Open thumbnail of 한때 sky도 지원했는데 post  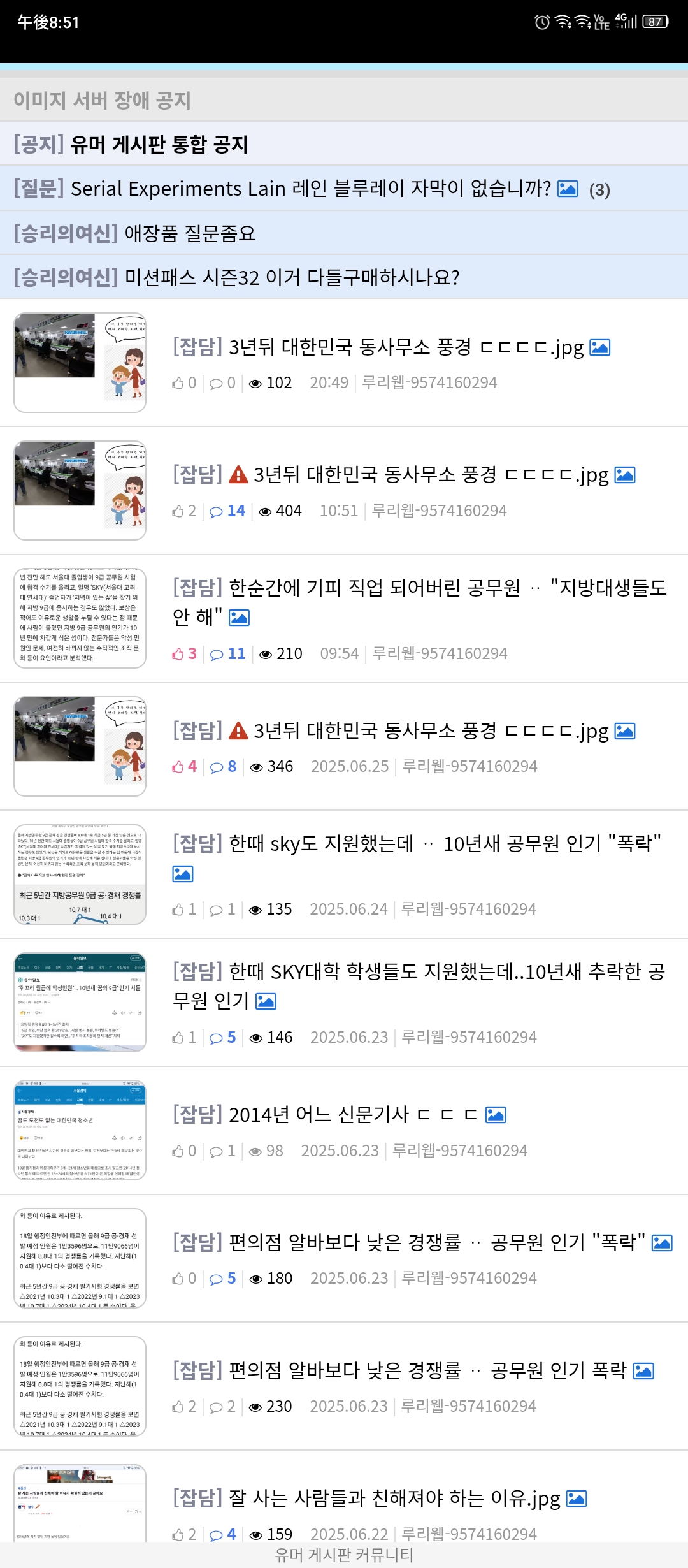click(80, 875)
